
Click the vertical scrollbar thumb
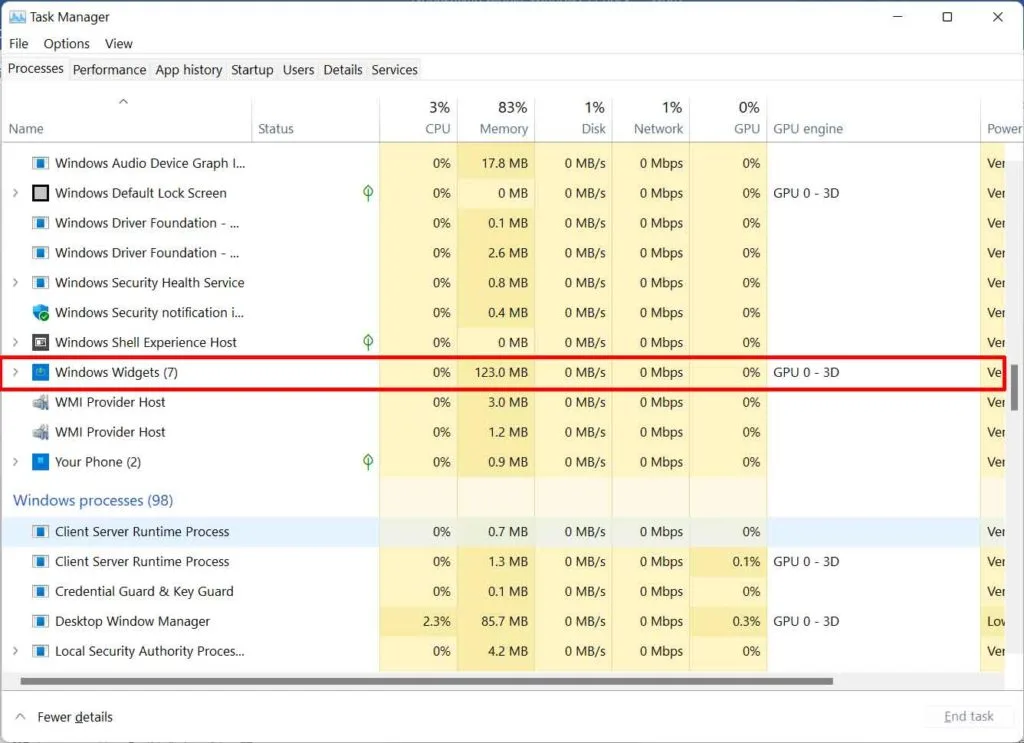[x=1014, y=387]
